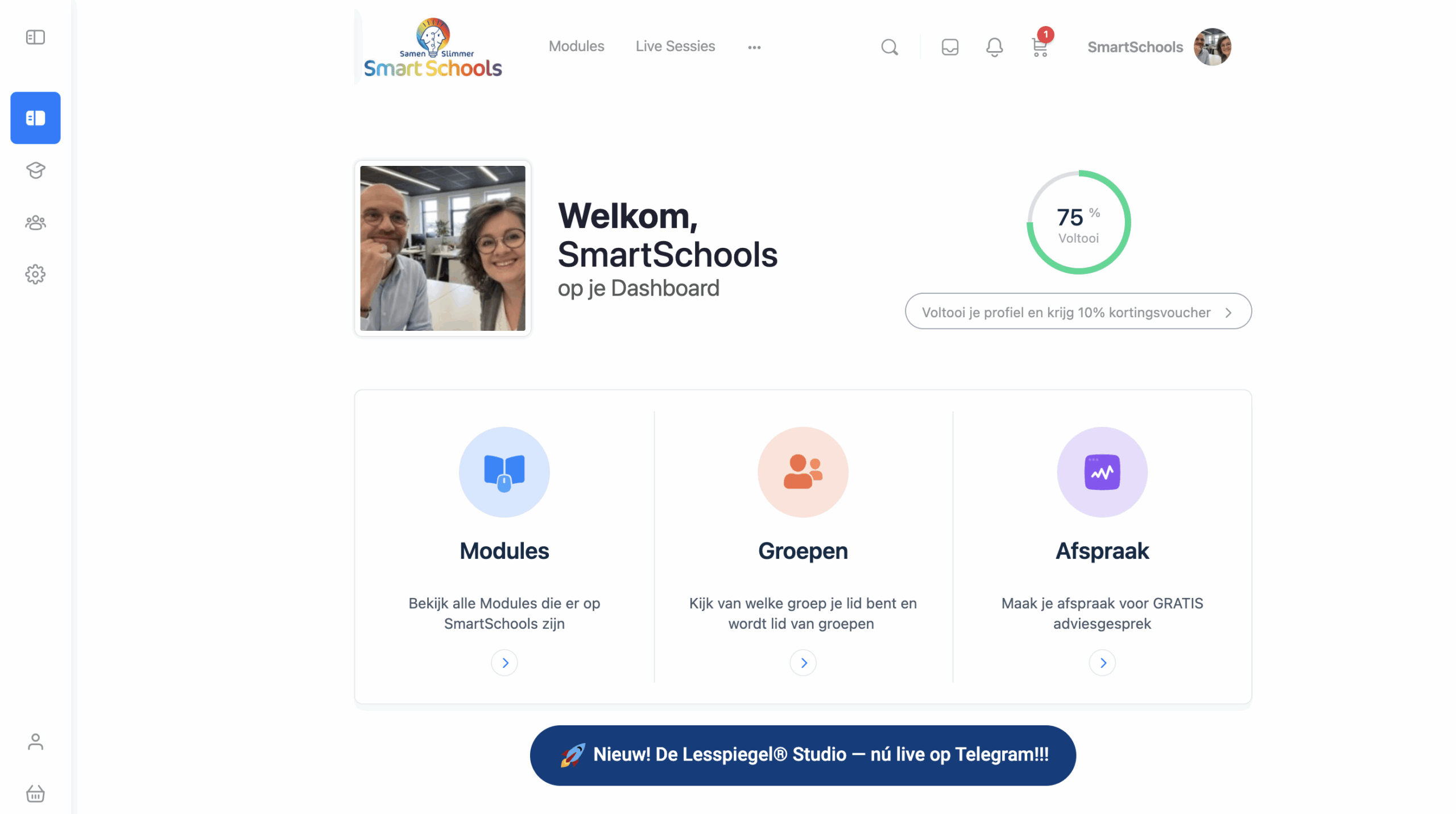This screenshot has width=1456, height=814.
Task: Open courses via graduation cap icon
Action: (x=35, y=170)
